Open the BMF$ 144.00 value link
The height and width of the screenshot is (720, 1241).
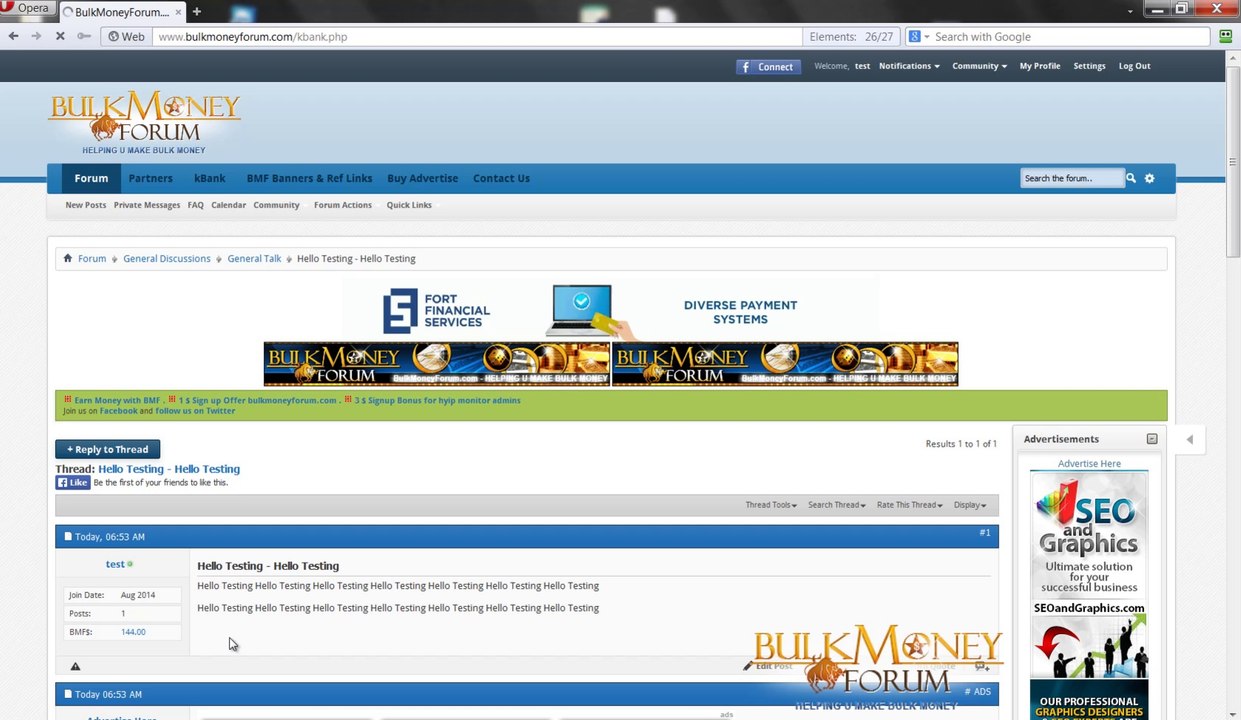(133, 632)
